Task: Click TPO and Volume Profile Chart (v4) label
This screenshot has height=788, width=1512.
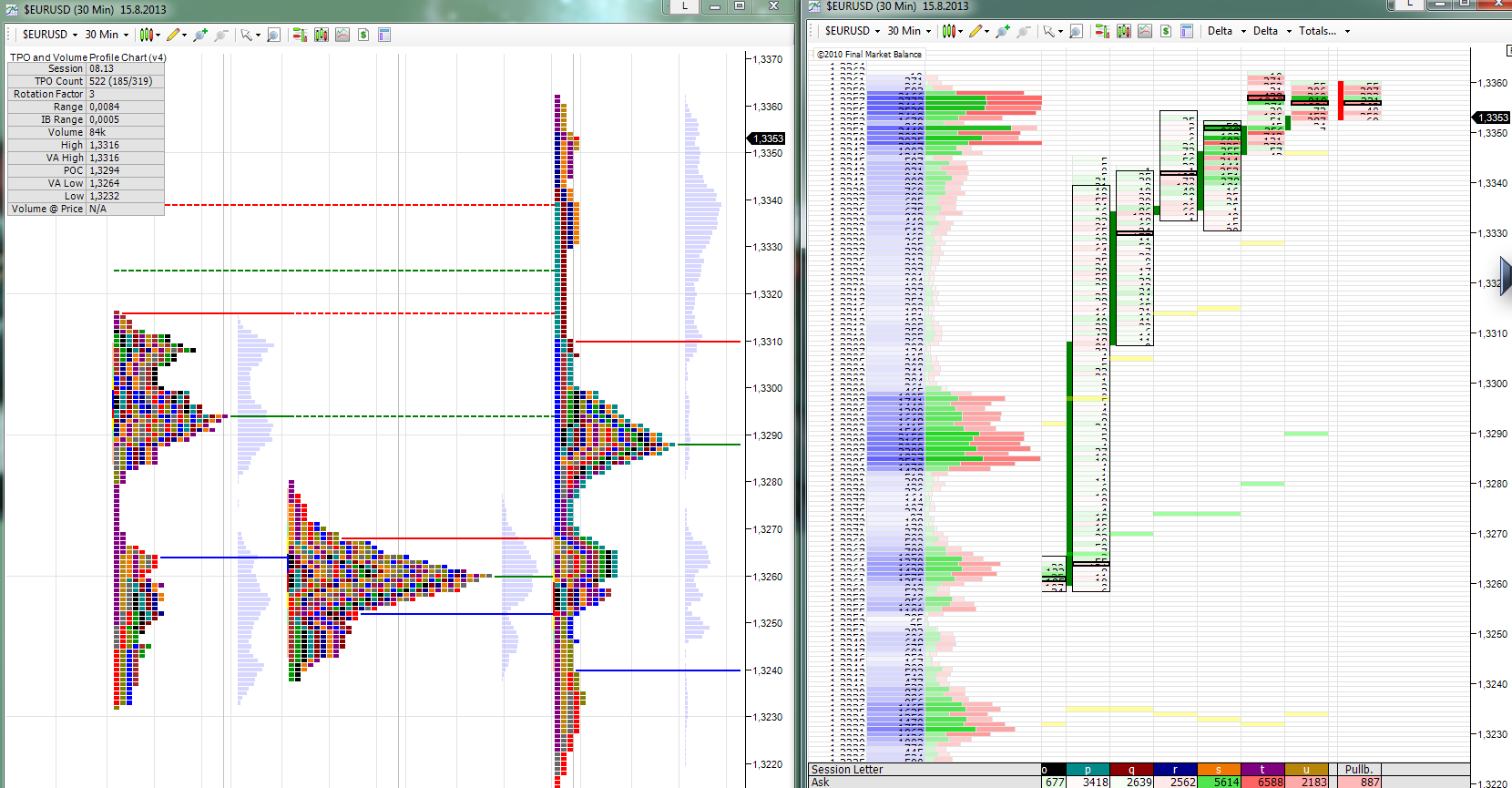Action: (x=88, y=57)
